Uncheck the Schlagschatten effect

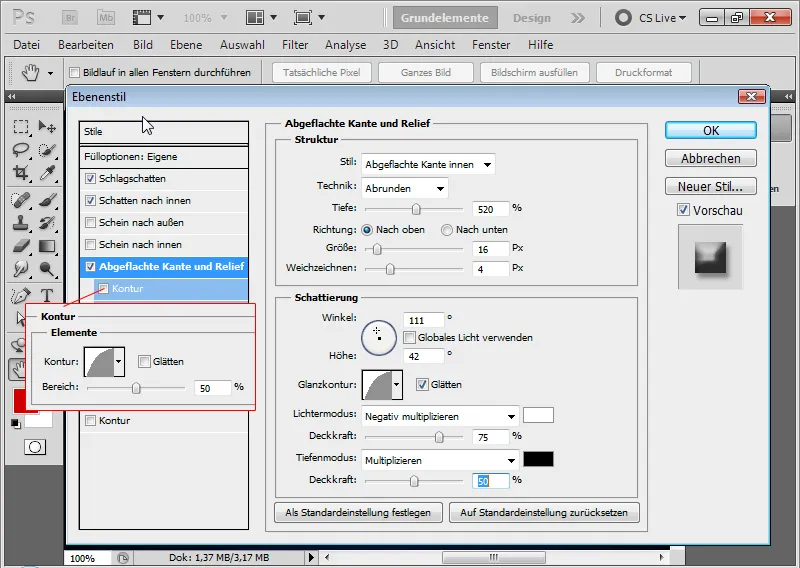click(90, 179)
